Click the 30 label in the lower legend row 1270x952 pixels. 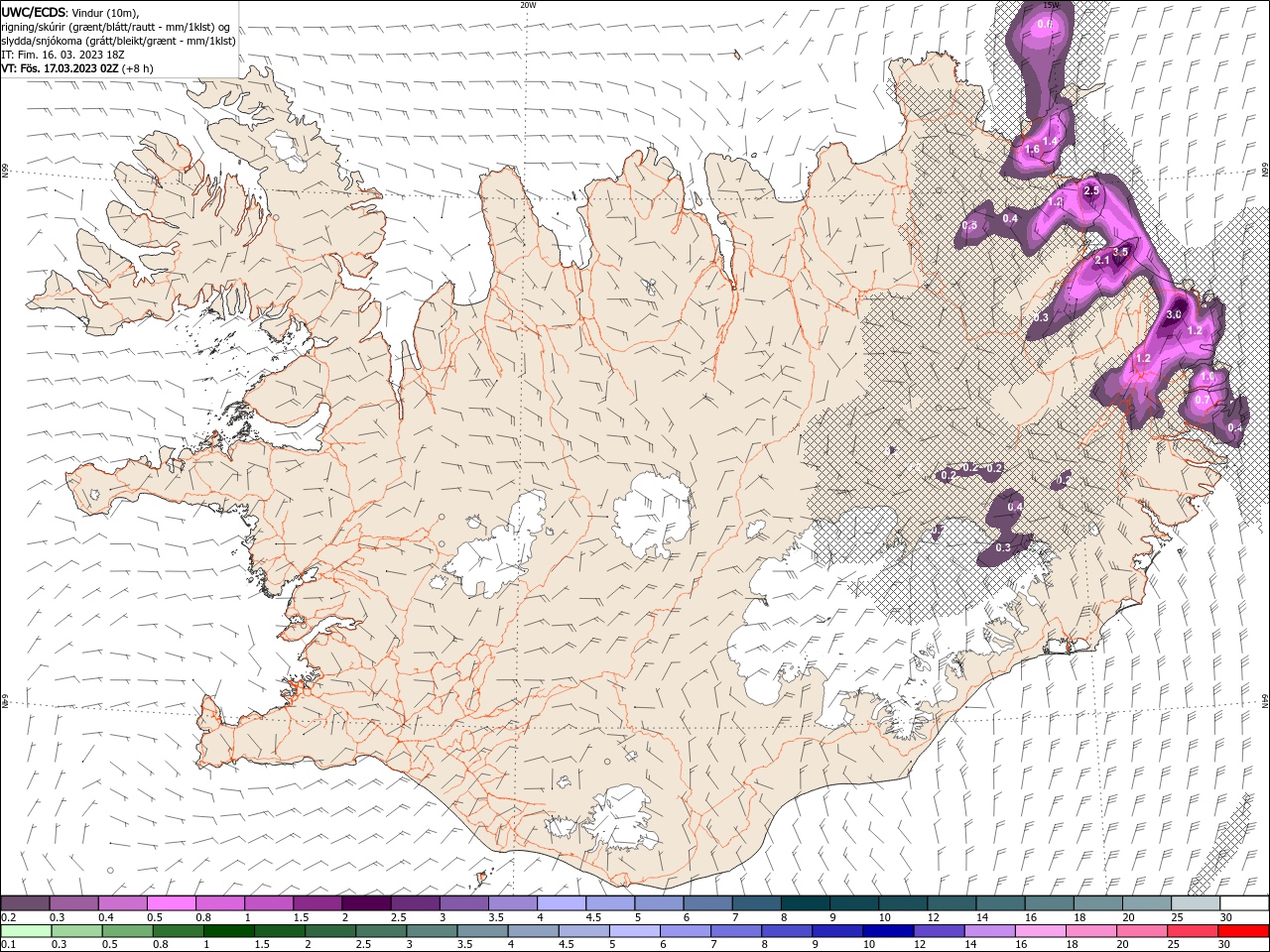click(1225, 944)
